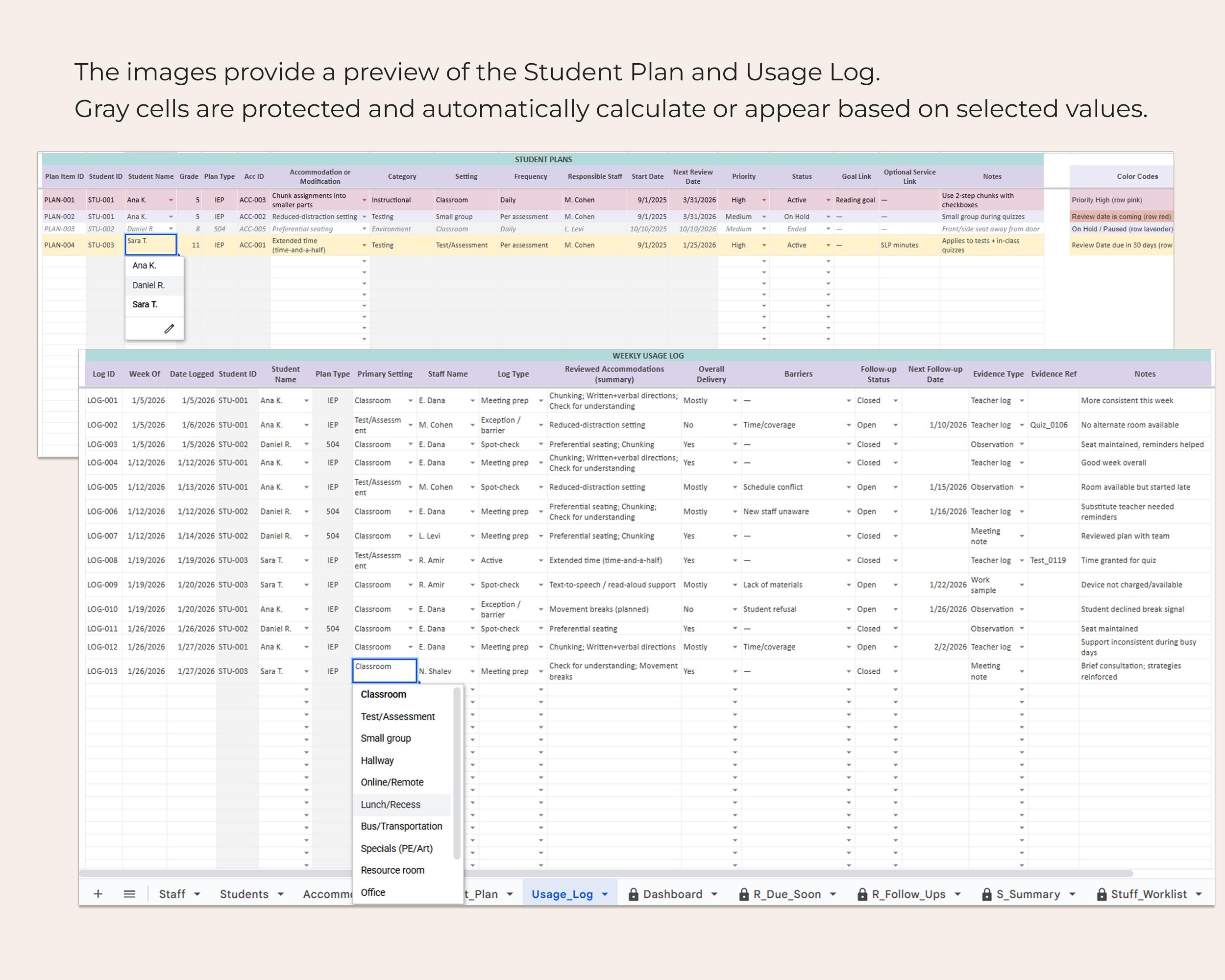1225x980 pixels.
Task: Expand LOG-001 Overall Delivery Mostly dropdown
Action: click(x=735, y=400)
